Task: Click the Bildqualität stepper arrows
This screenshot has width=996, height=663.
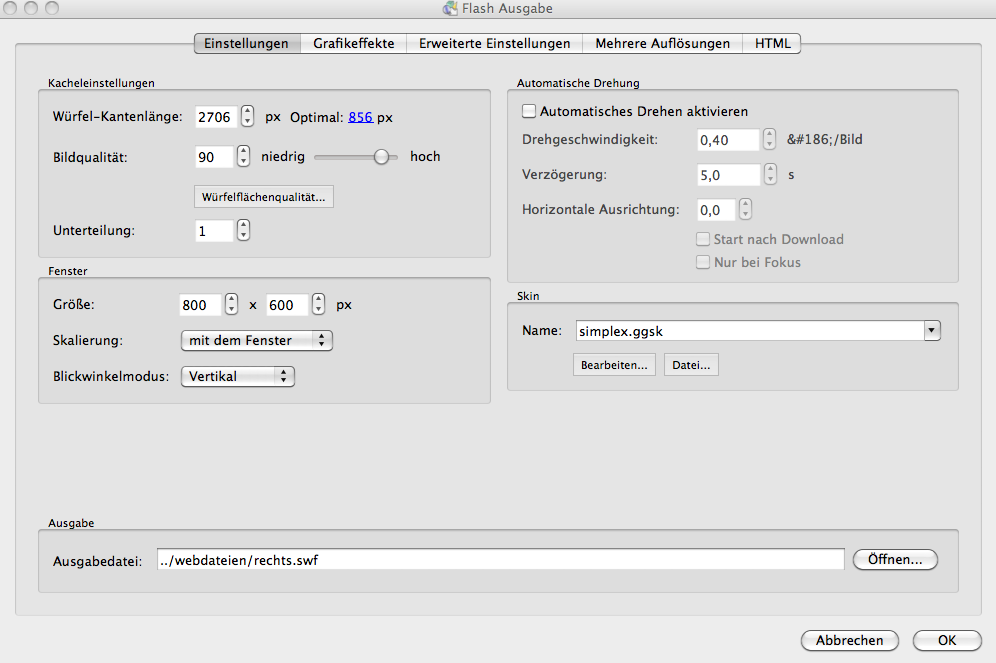Action: coord(243,157)
